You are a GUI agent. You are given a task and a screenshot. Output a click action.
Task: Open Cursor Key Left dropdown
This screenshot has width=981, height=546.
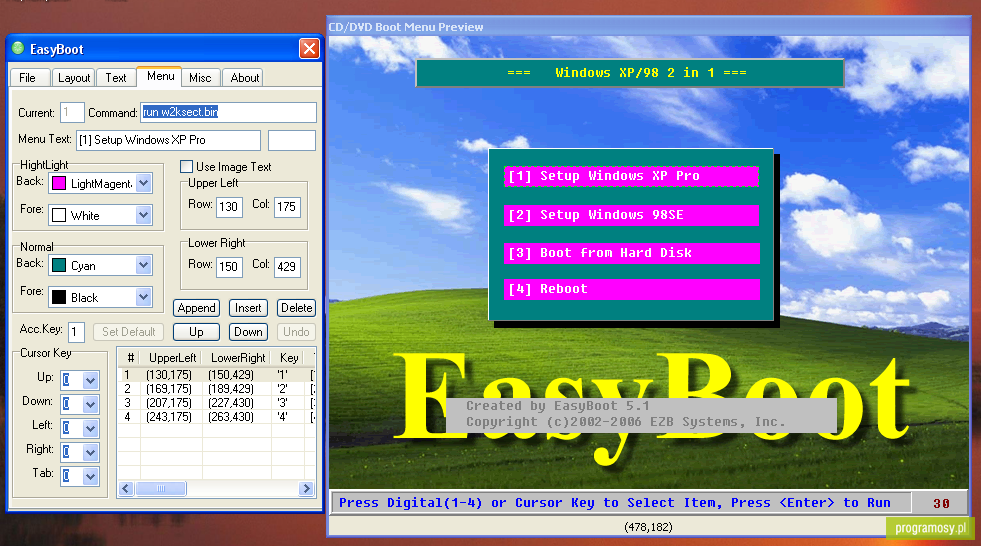point(90,428)
